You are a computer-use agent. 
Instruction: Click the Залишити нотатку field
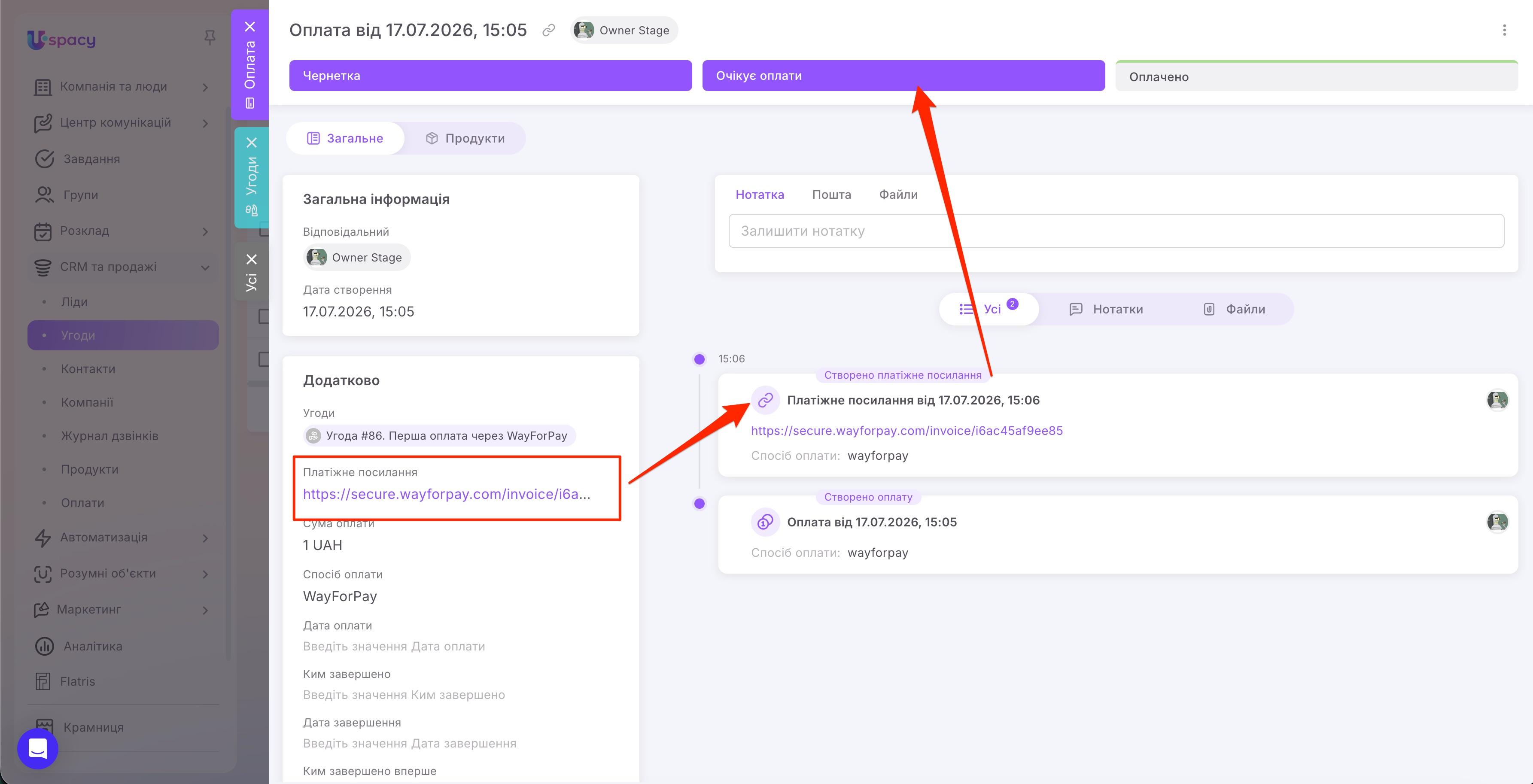(x=1116, y=231)
